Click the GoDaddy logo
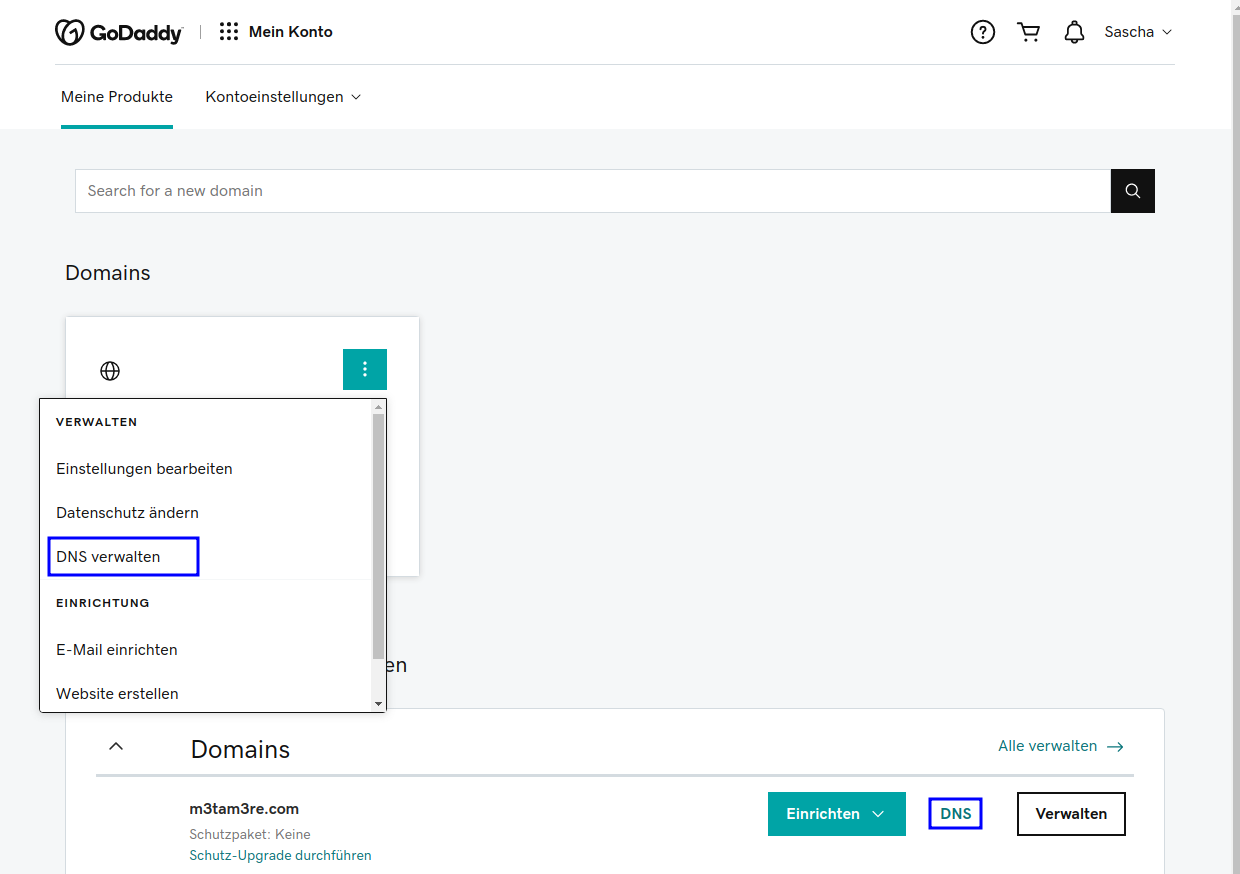This screenshot has height=874, width=1240. 119,32
